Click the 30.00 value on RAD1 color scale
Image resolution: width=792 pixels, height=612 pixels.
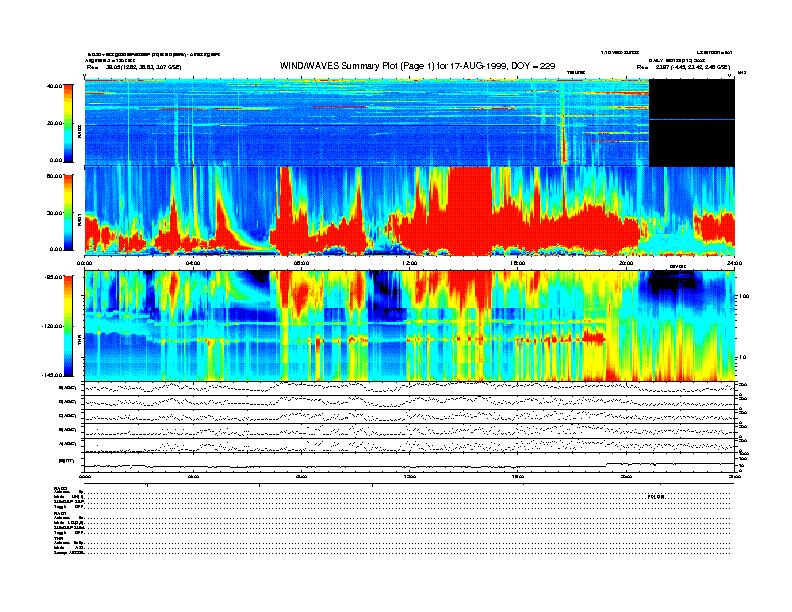coord(54,213)
